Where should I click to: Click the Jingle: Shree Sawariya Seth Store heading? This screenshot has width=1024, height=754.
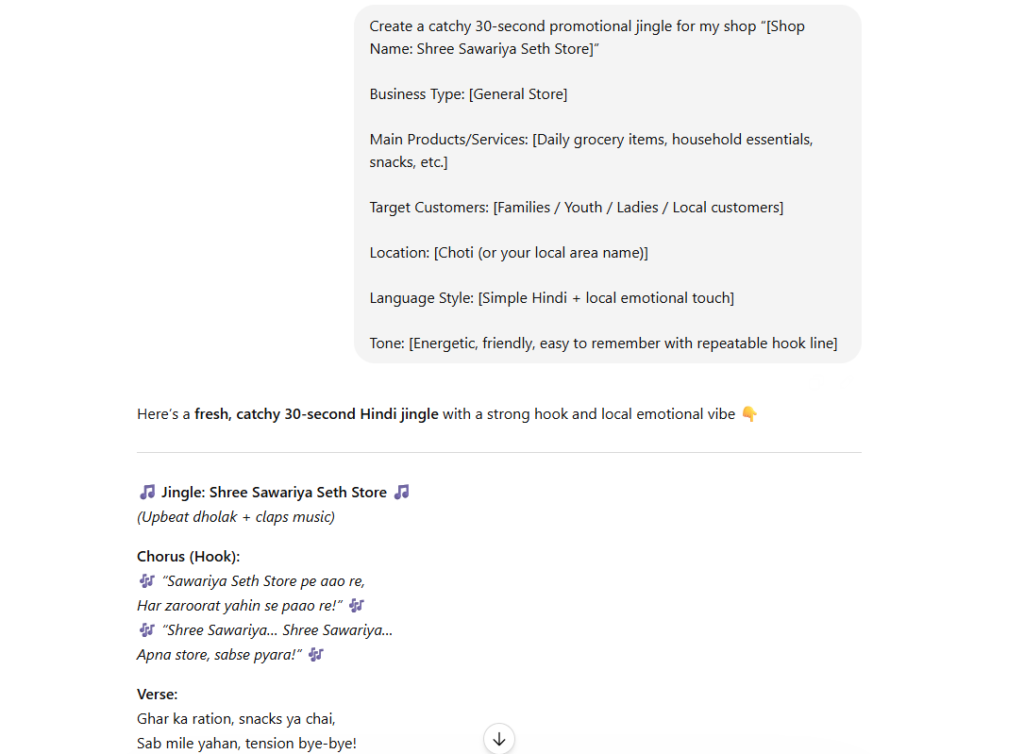click(x=272, y=492)
